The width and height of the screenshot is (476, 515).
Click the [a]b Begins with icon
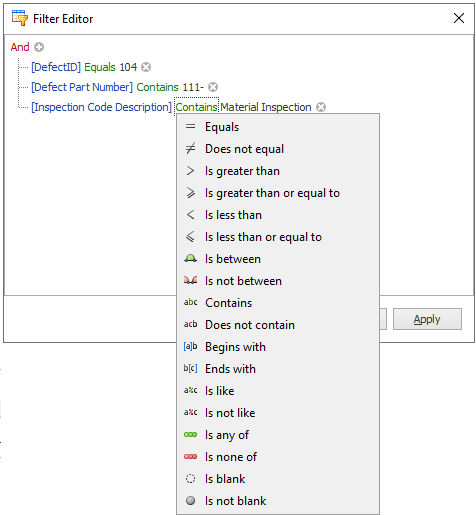click(x=190, y=347)
